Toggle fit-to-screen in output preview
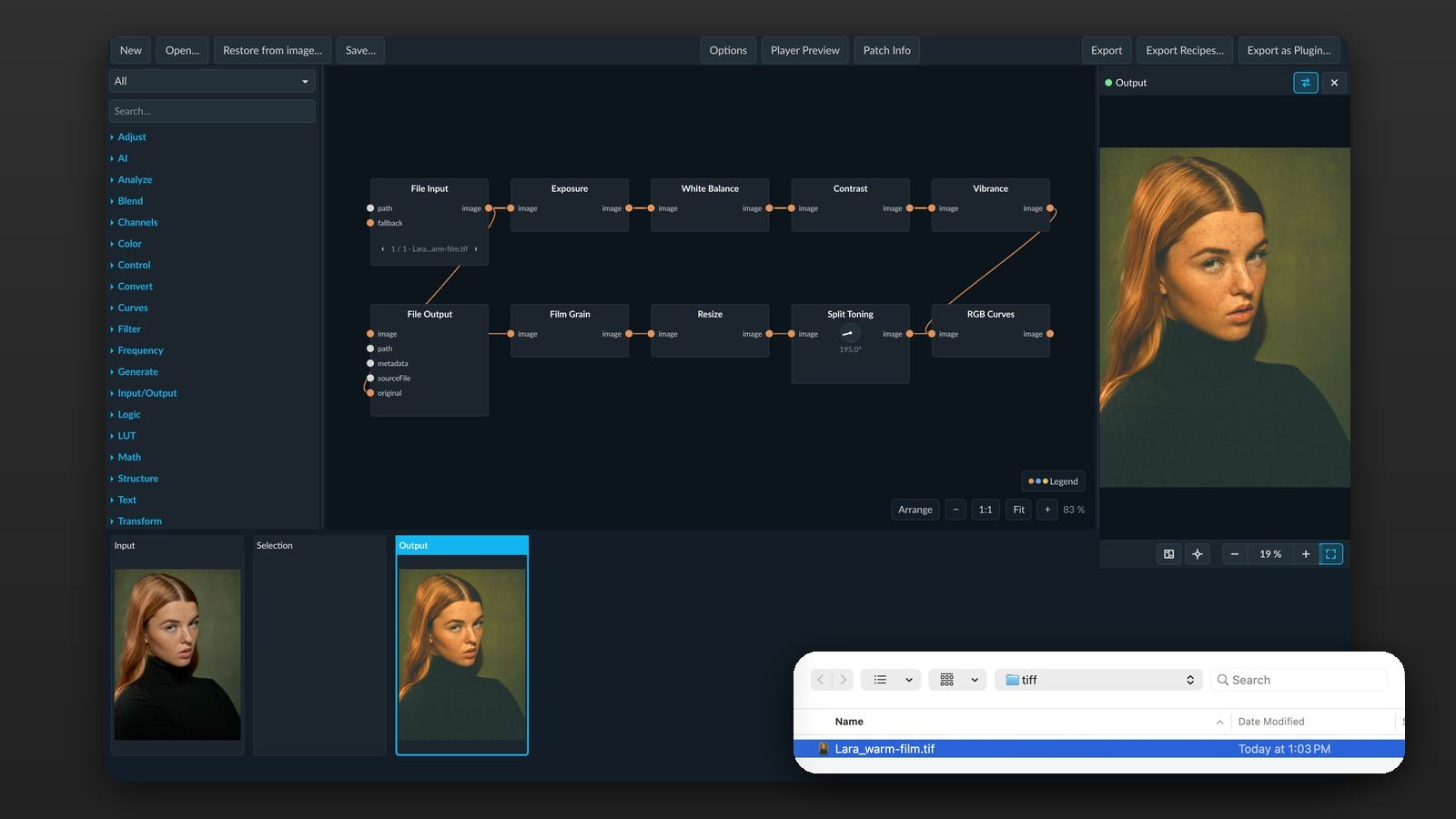Screen dimensions: 1456x819 click(1330, 554)
